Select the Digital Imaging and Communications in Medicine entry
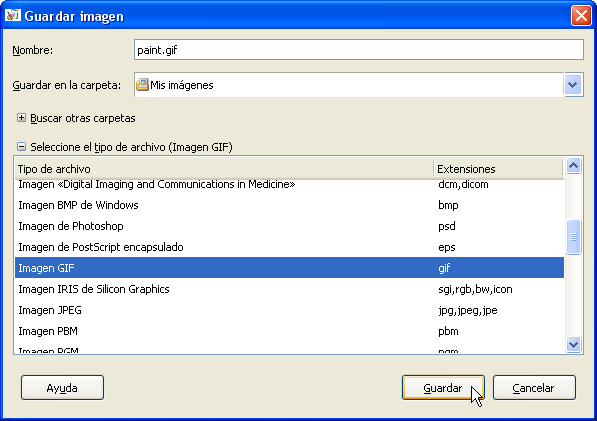The width and height of the screenshot is (597, 421). pos(289,185)
